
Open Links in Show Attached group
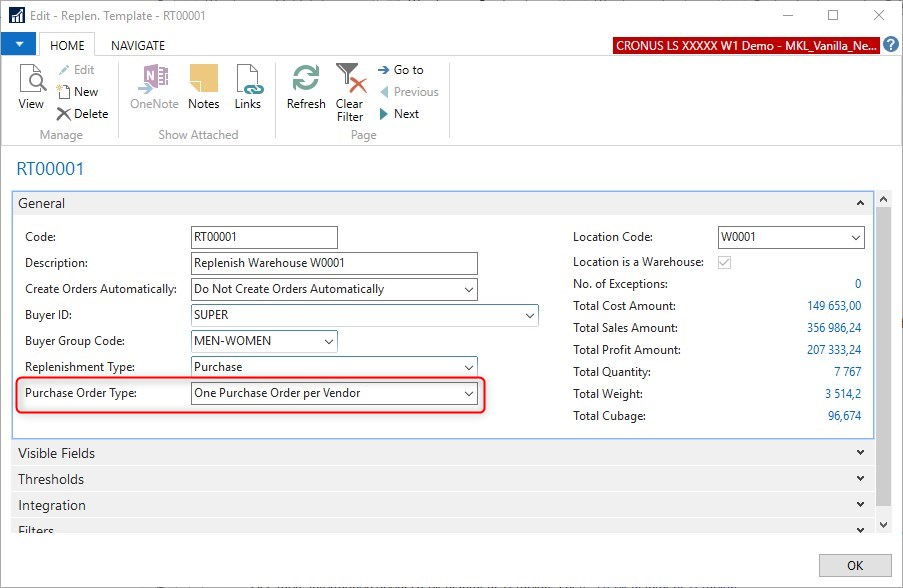[247, 88]
